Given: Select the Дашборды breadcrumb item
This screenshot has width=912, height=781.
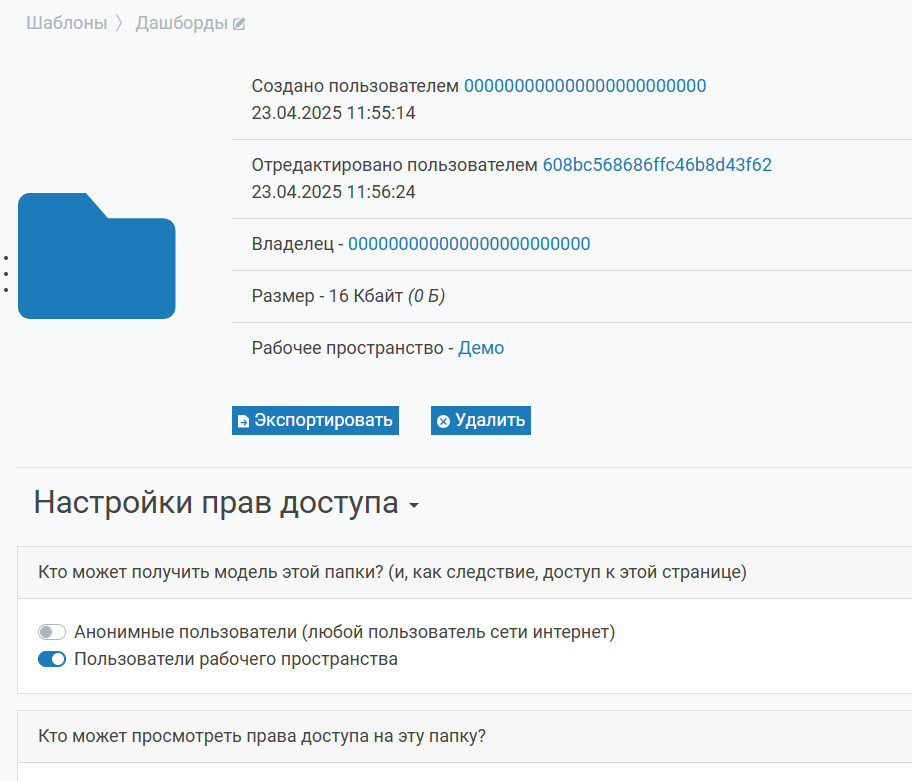Looking at the screenshot, I should (x=181, y=23).
